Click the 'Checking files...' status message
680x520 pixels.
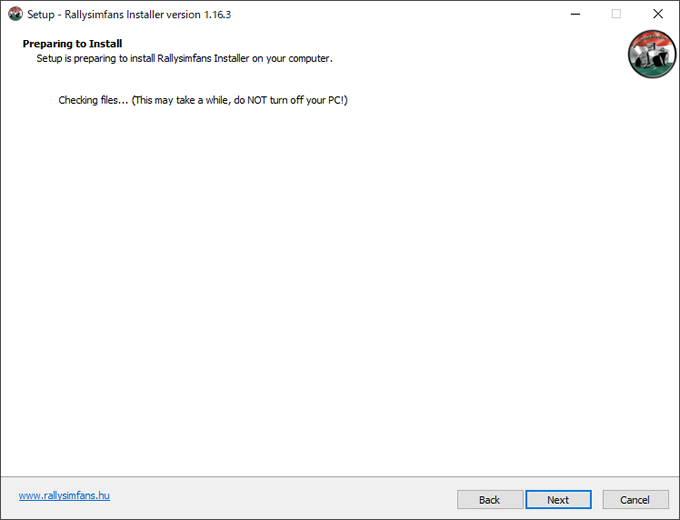pyautogui.click(x=203, y=100)
